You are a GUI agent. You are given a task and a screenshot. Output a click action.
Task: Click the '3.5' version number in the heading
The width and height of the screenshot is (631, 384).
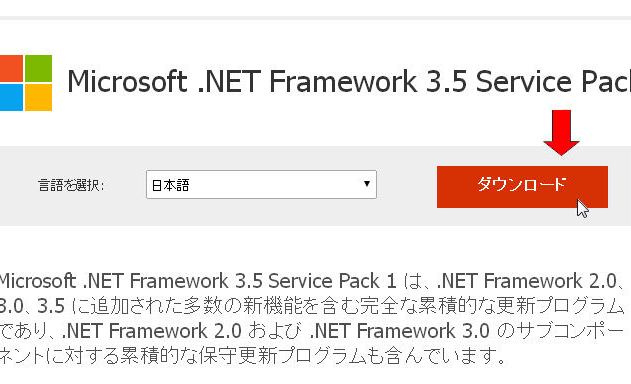point(446,81)
